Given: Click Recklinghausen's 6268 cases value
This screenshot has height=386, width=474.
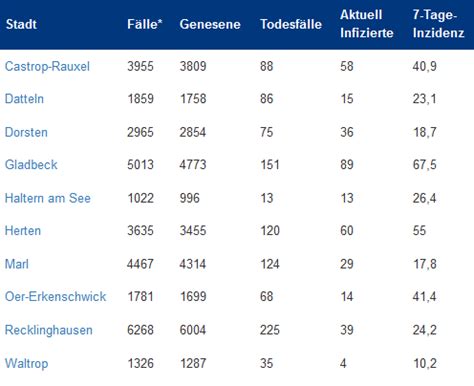Looking at the screenshot, I should 140,330.
